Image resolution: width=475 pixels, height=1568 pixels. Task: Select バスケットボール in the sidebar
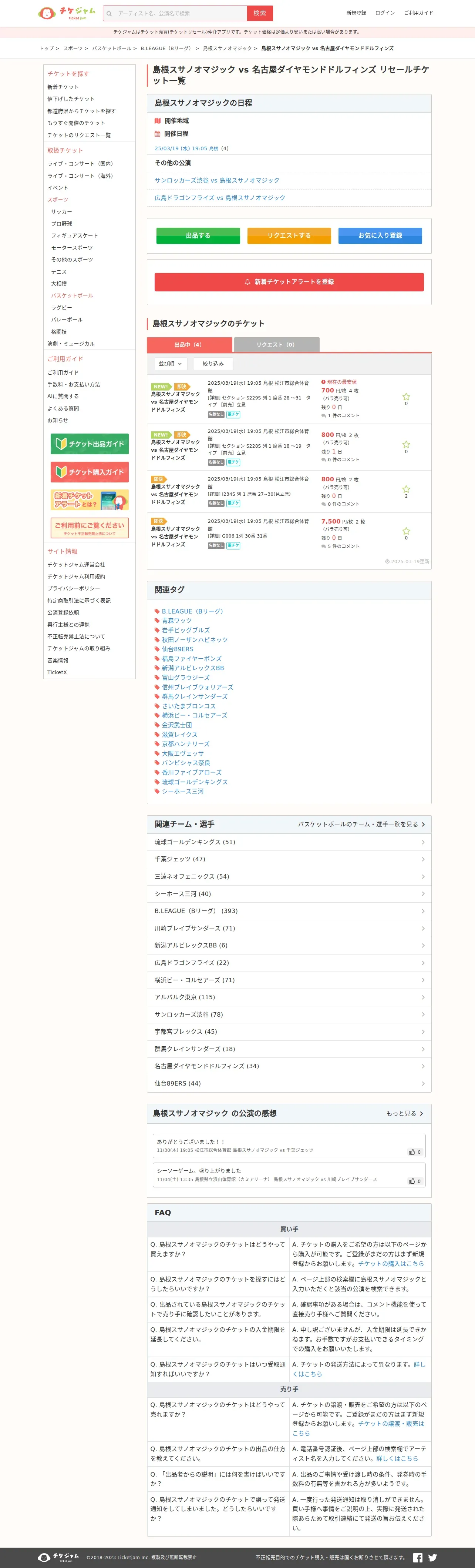(x=72, y=295)
